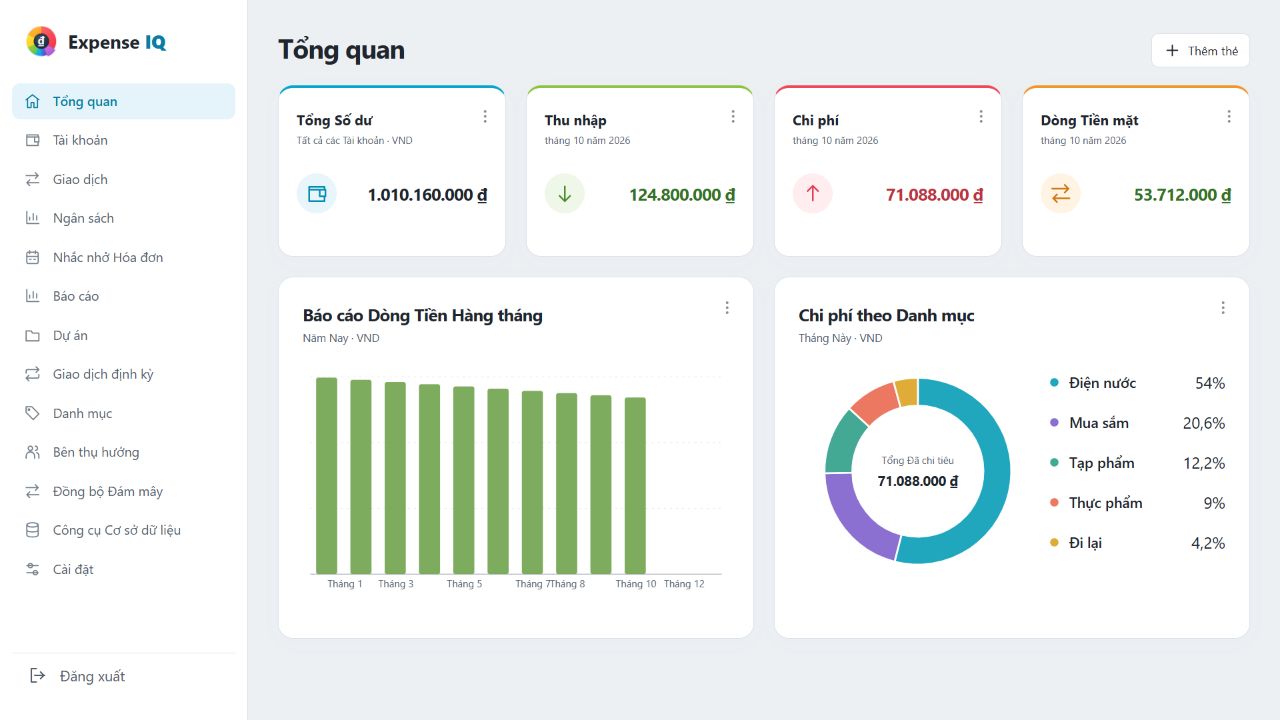This screenshot has height=720, width=1280.
Task: Click the up arrow icon in Chi phí card
Action: coord(813,194)
